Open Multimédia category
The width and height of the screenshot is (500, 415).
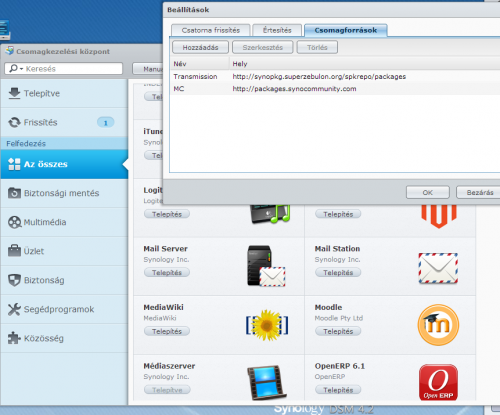click(x=64, y=222)
